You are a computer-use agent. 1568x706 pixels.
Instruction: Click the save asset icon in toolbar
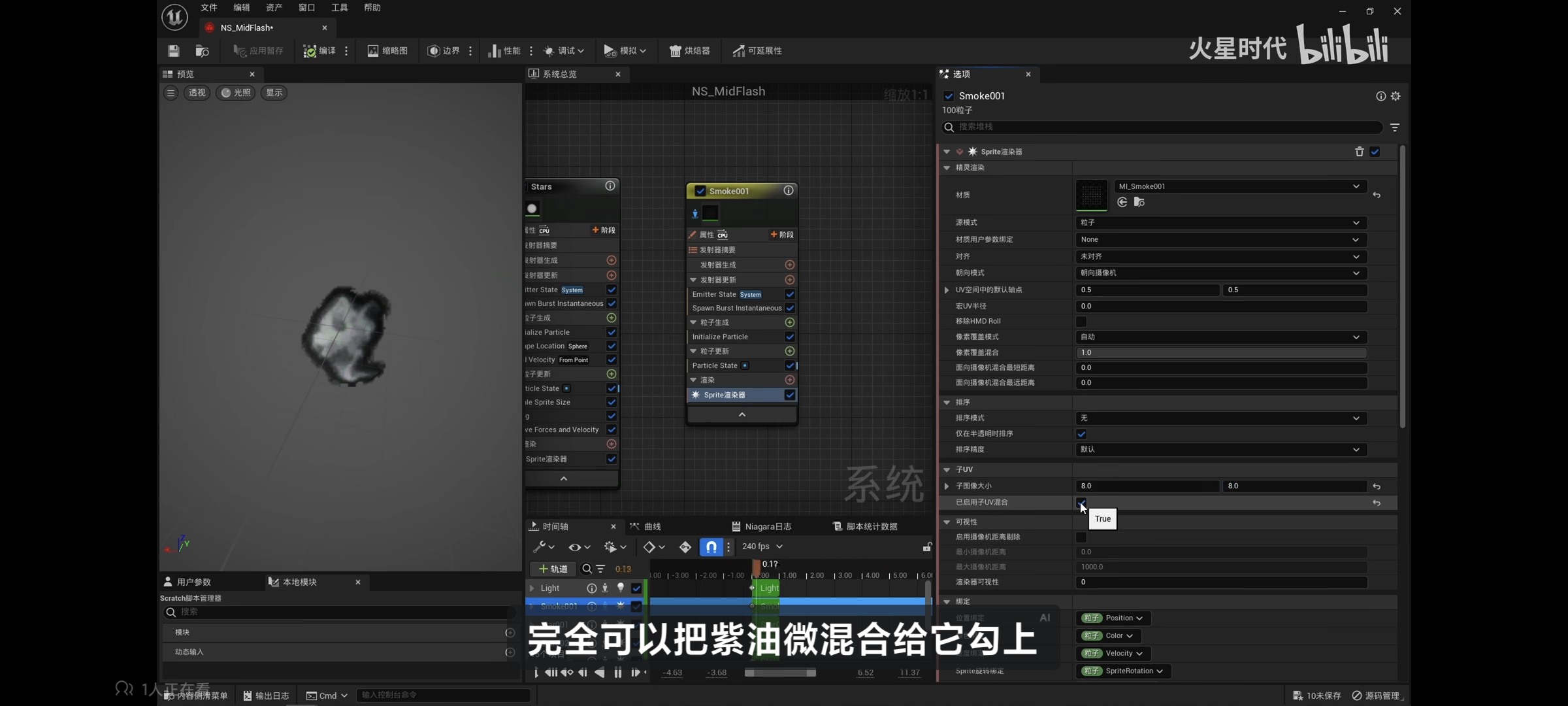pos(173,51)
